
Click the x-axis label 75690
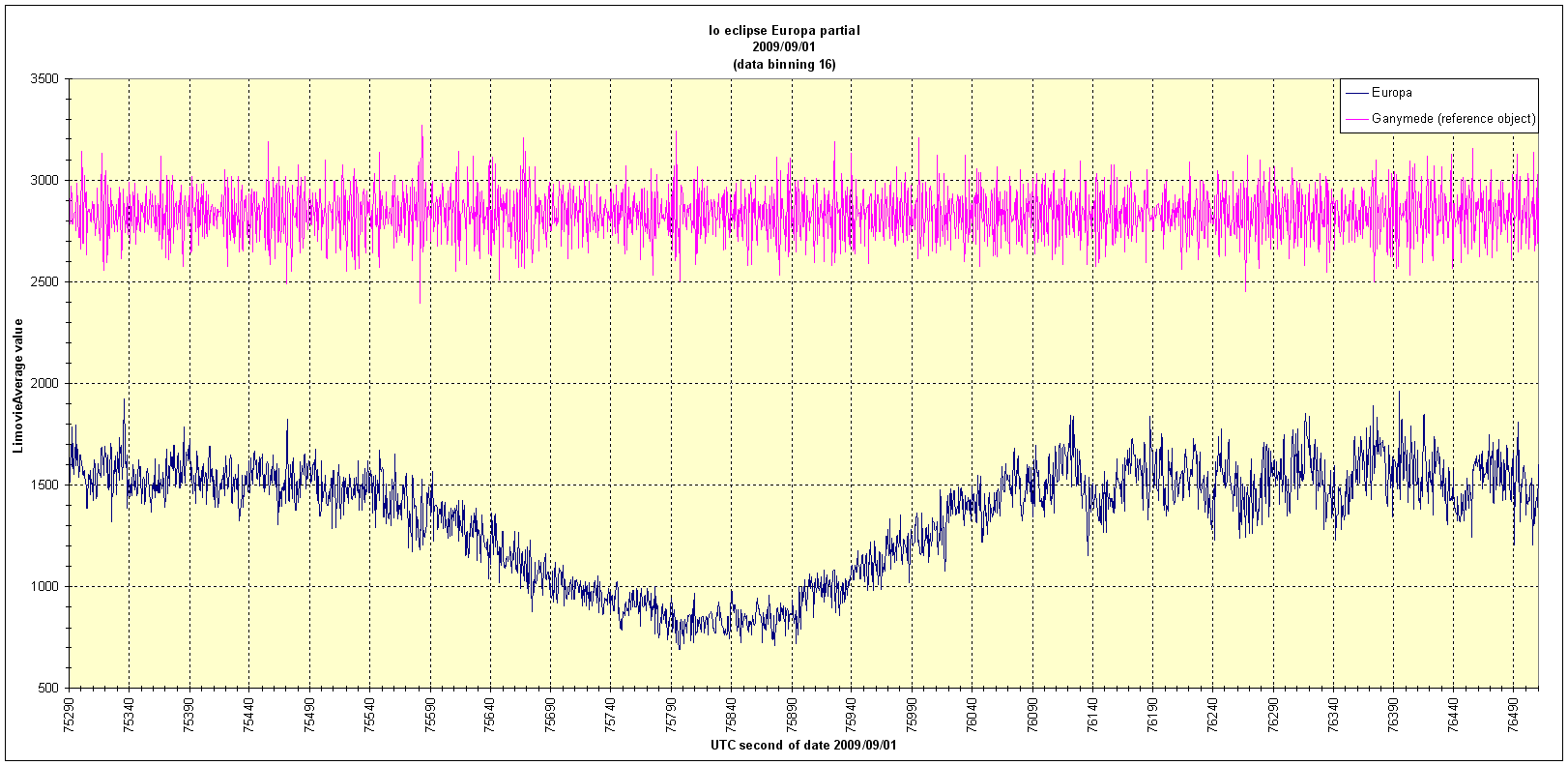pos(551,714)
